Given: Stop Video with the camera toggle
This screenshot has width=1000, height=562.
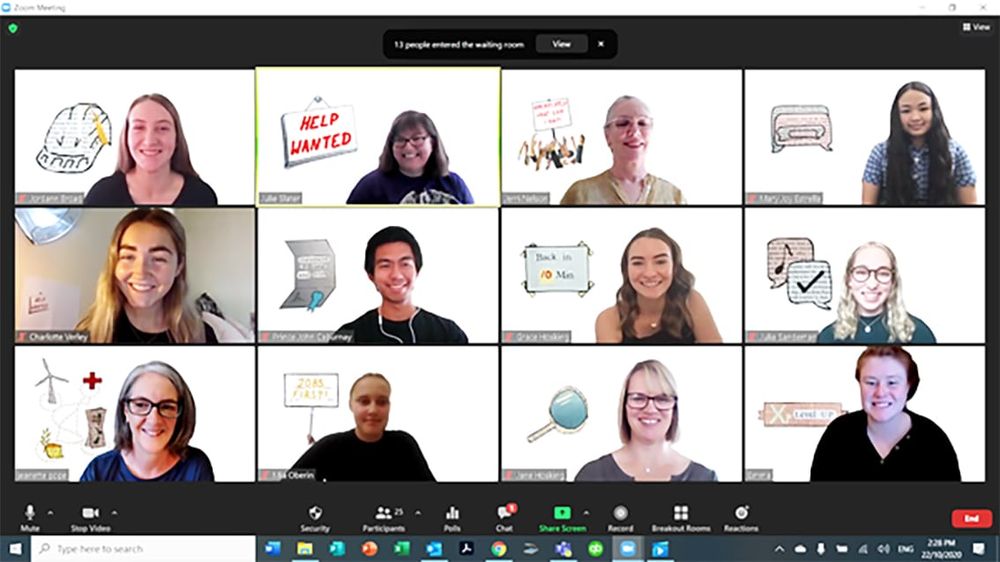Looking at the screenshot, I should pos(91,518).
